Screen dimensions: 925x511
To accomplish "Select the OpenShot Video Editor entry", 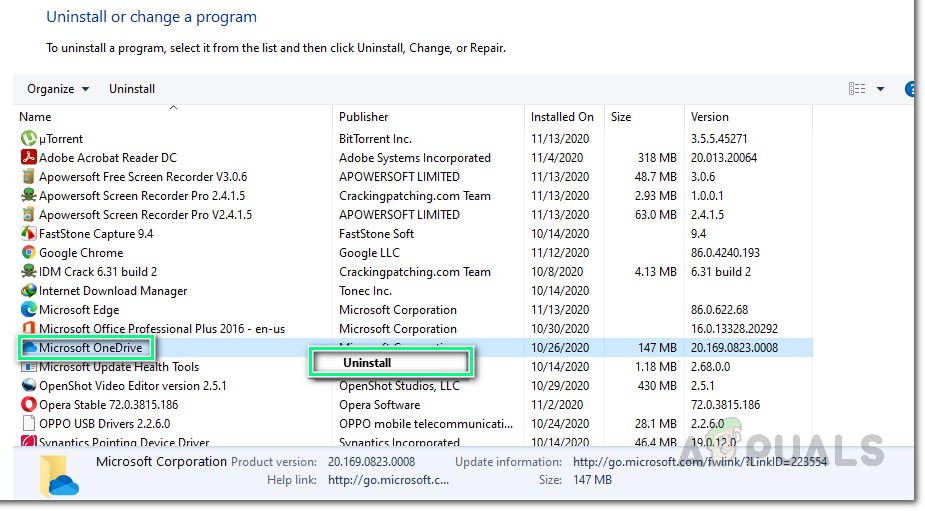I will 132,386.
